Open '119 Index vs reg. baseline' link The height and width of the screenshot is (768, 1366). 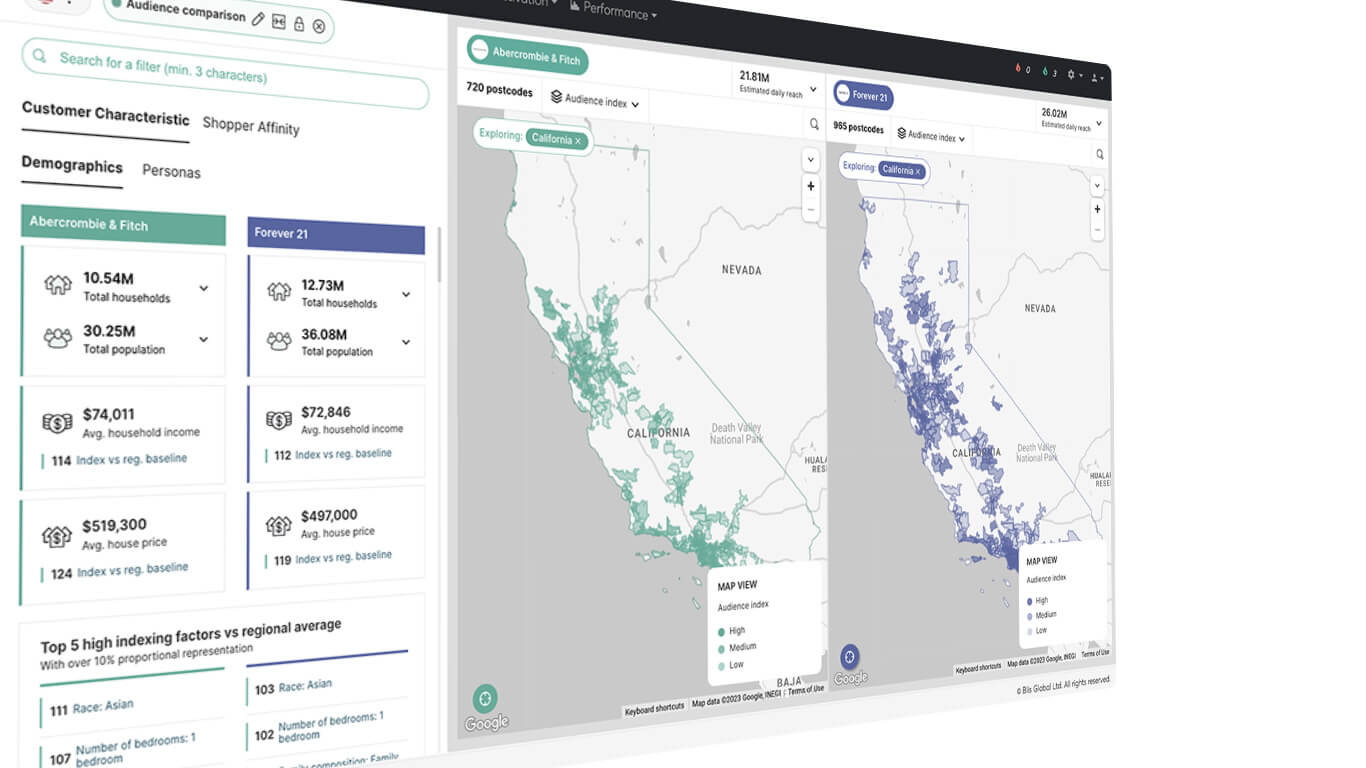coord(333,557)
